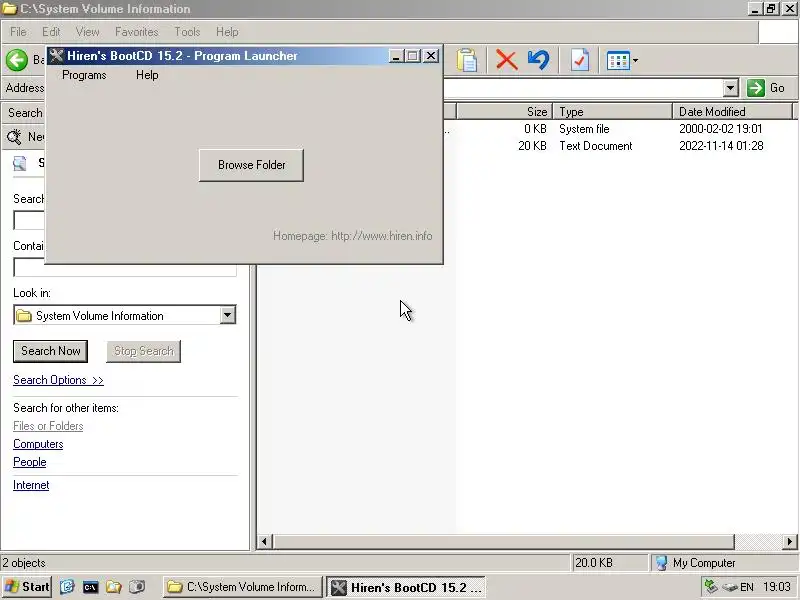
Task: Open the Edit menu in Explorer
Action: pyautogui.click(x=51, y=32)
